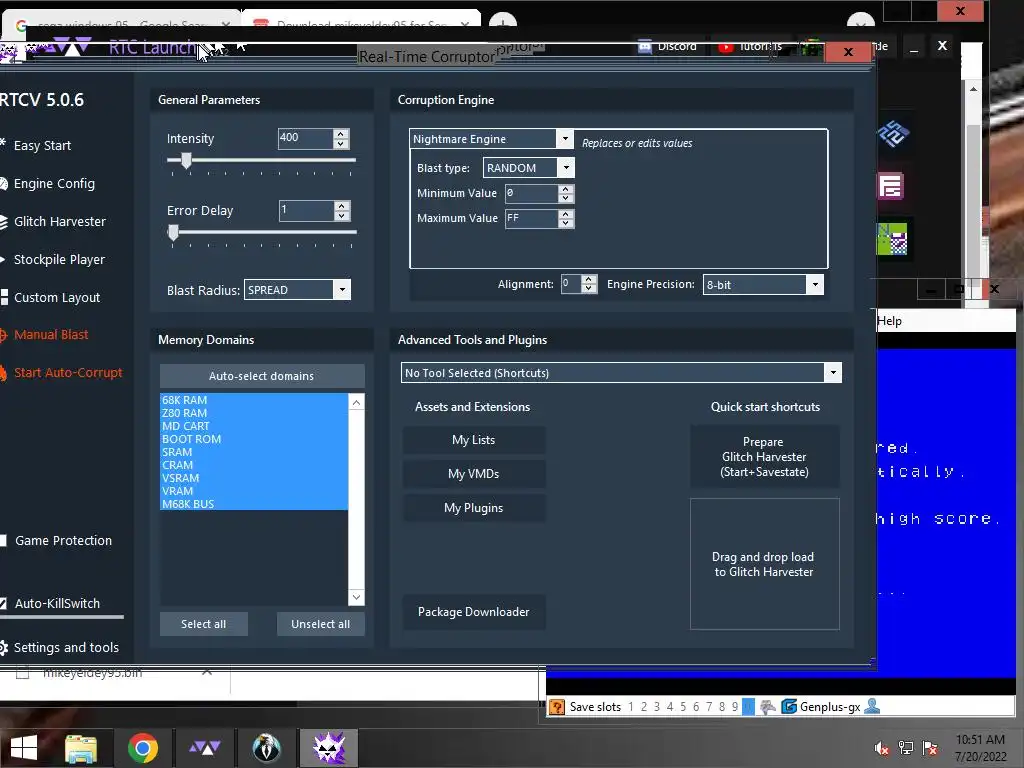Click the drag and drop Glitch Harvester box
Image resolution: width=1024 pixels, height=768 pixels.
764,564
